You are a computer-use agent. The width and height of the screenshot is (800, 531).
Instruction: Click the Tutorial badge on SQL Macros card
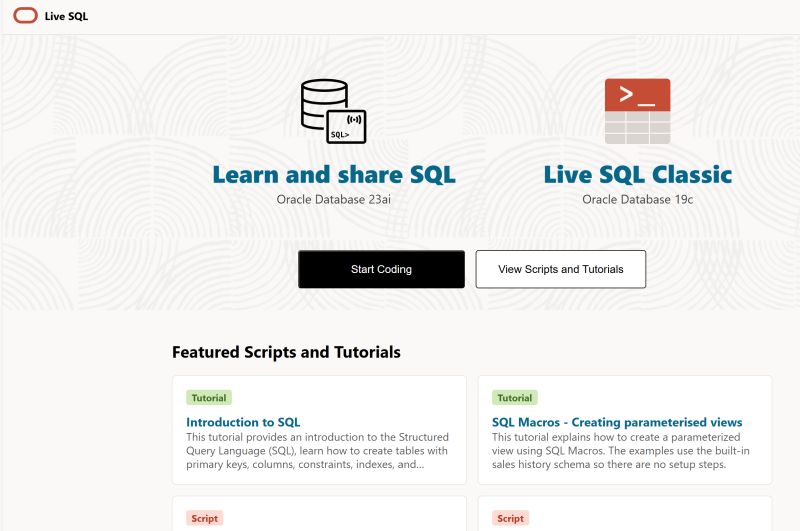pos(515,398)
